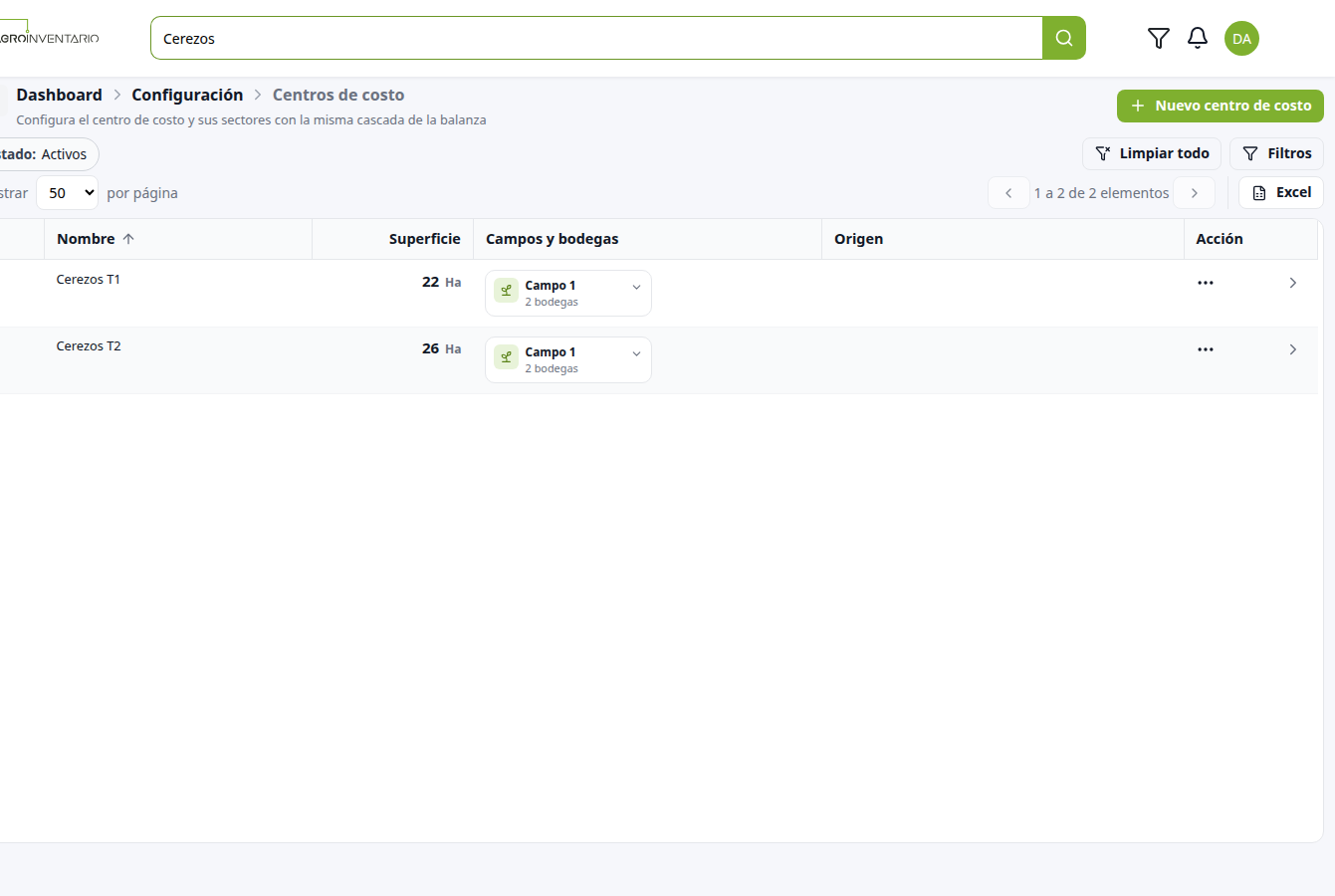Open the rows per page selector
Screen dimensions: 1335x896
coord(67,193)
